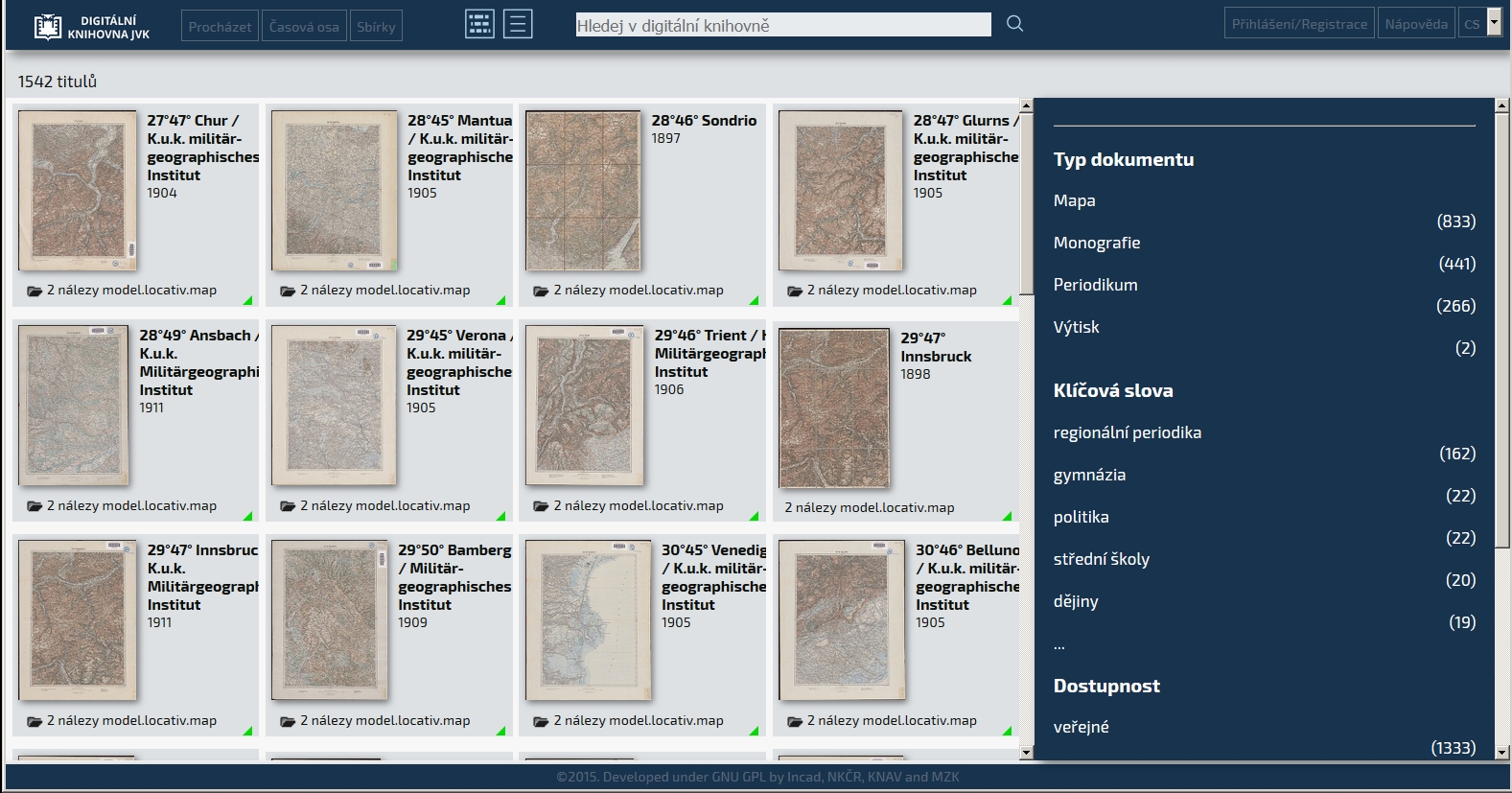Open 27°47° Chur map thumbnail
This screenshot has width=1512, height=793.
(78, 191)
